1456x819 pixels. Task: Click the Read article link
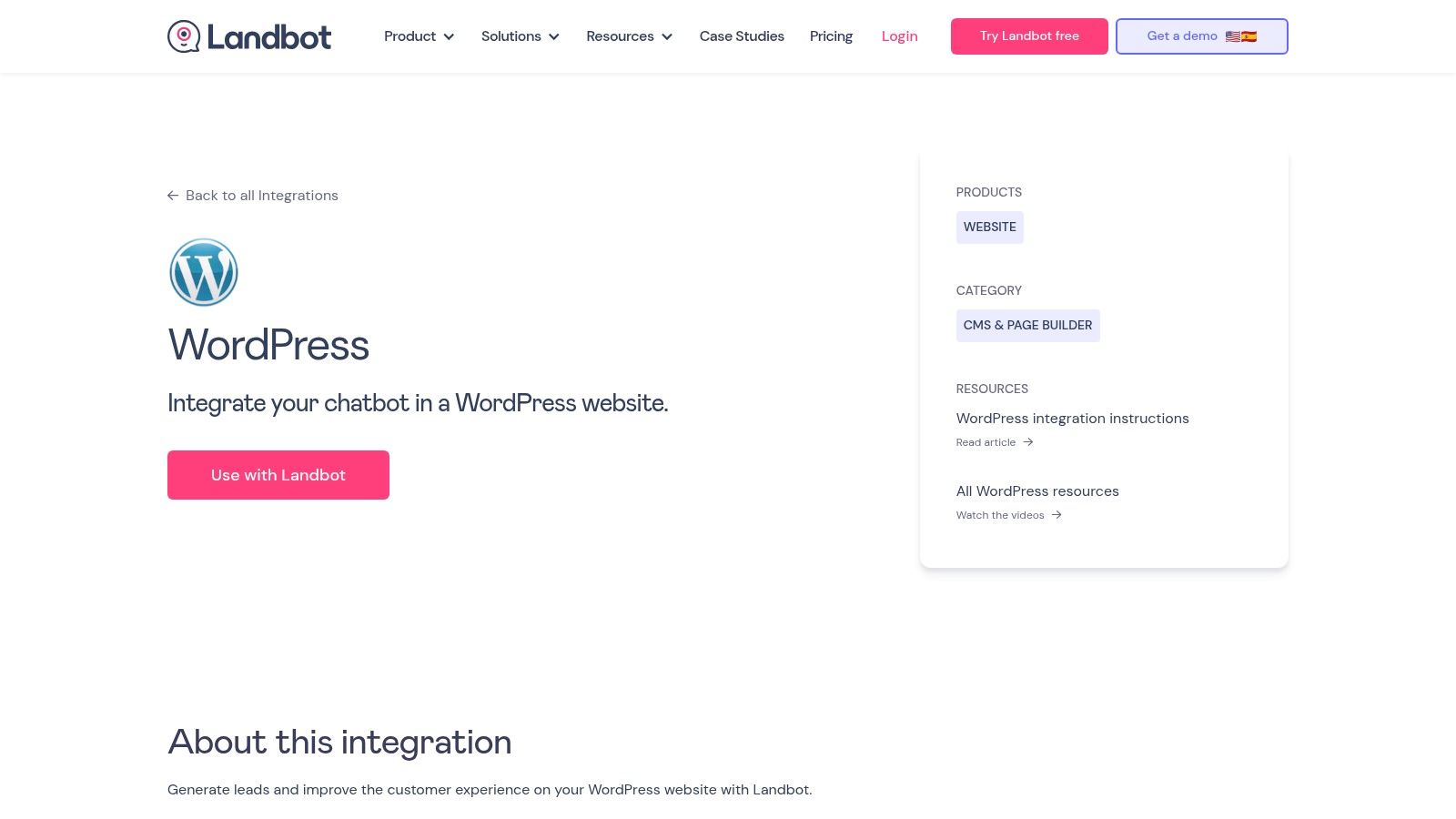point(995,442)
